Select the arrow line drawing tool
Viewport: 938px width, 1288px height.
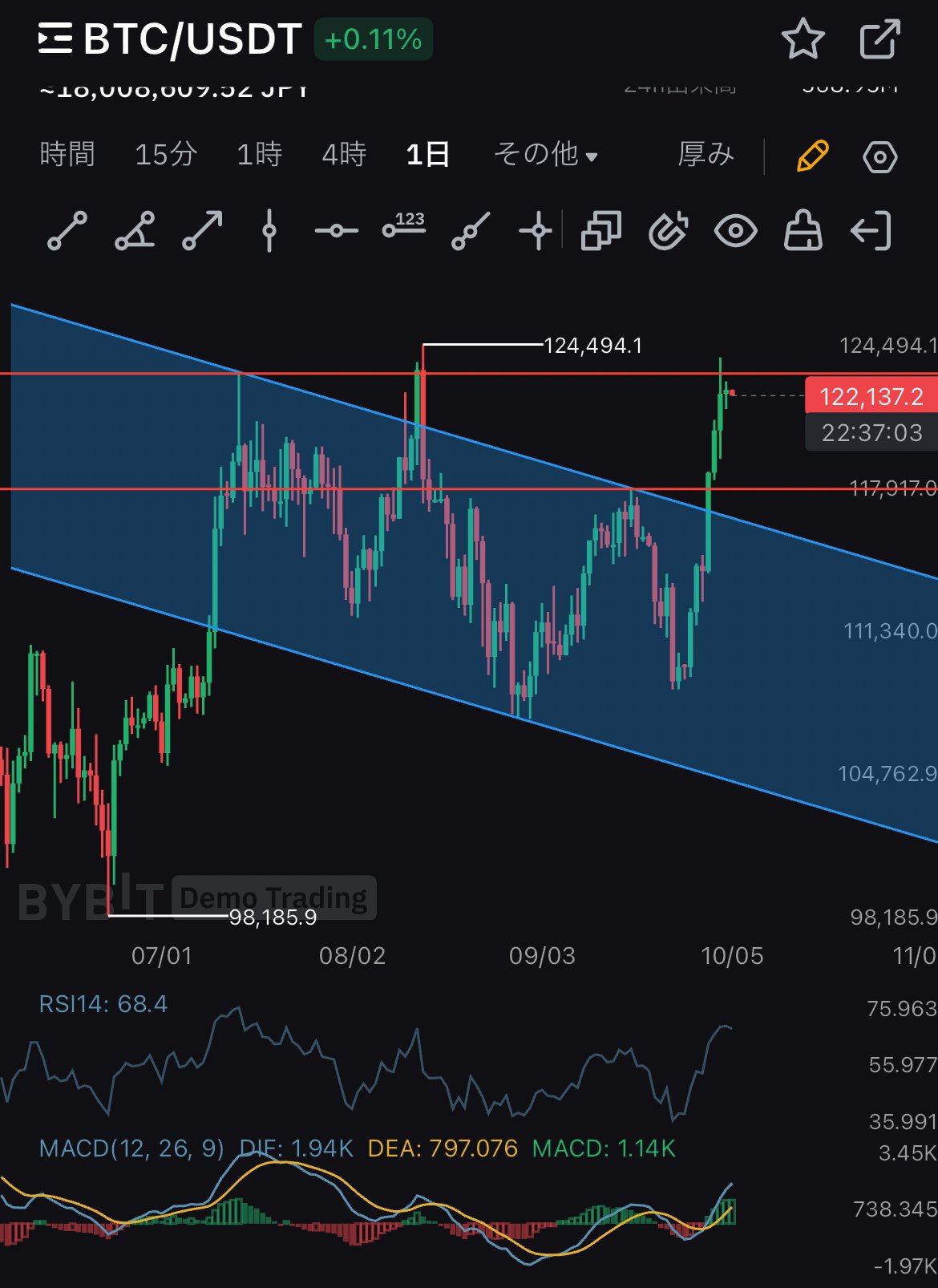(202, 231)
